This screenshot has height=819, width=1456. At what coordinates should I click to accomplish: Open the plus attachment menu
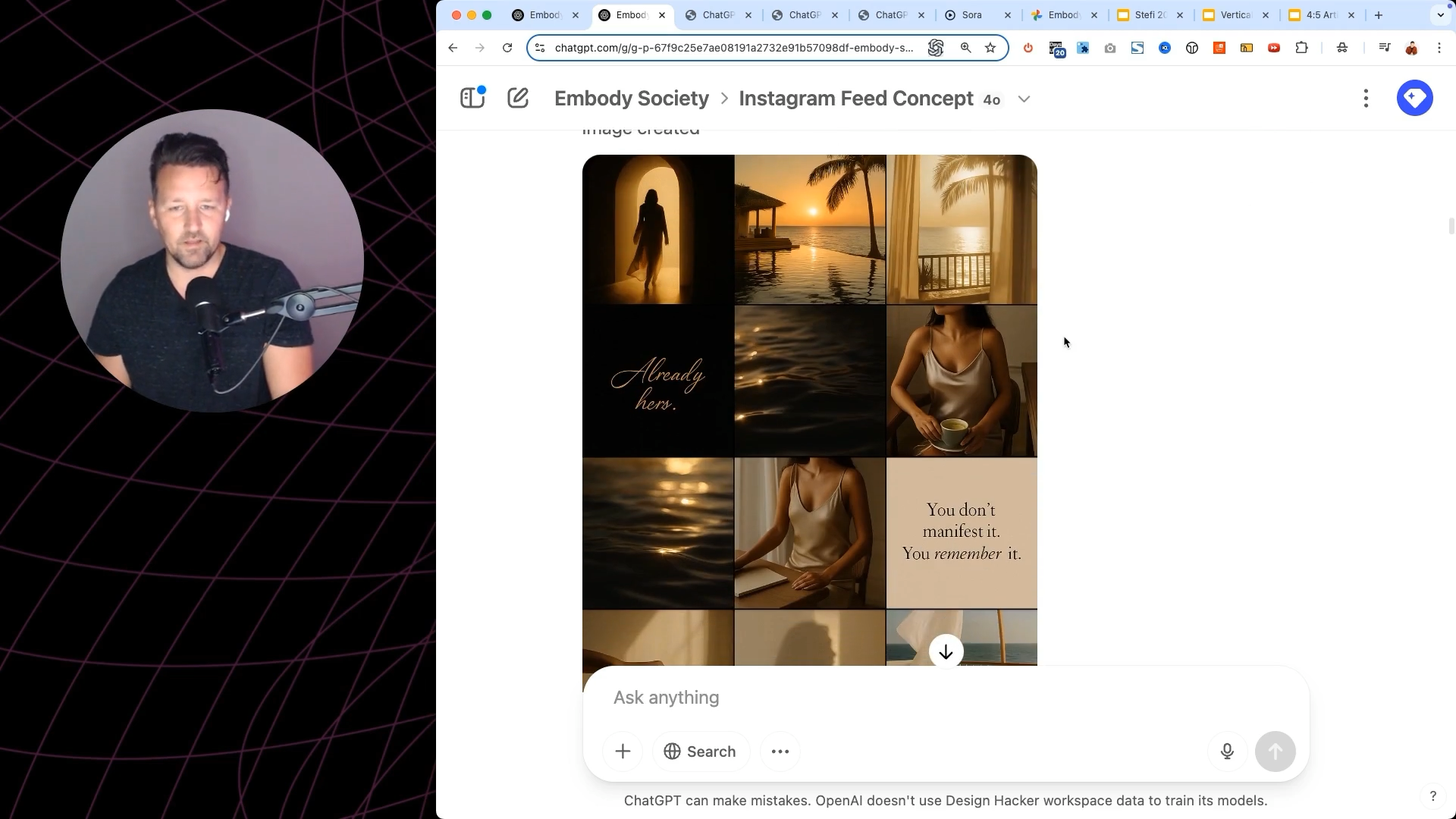pos(623,752)
